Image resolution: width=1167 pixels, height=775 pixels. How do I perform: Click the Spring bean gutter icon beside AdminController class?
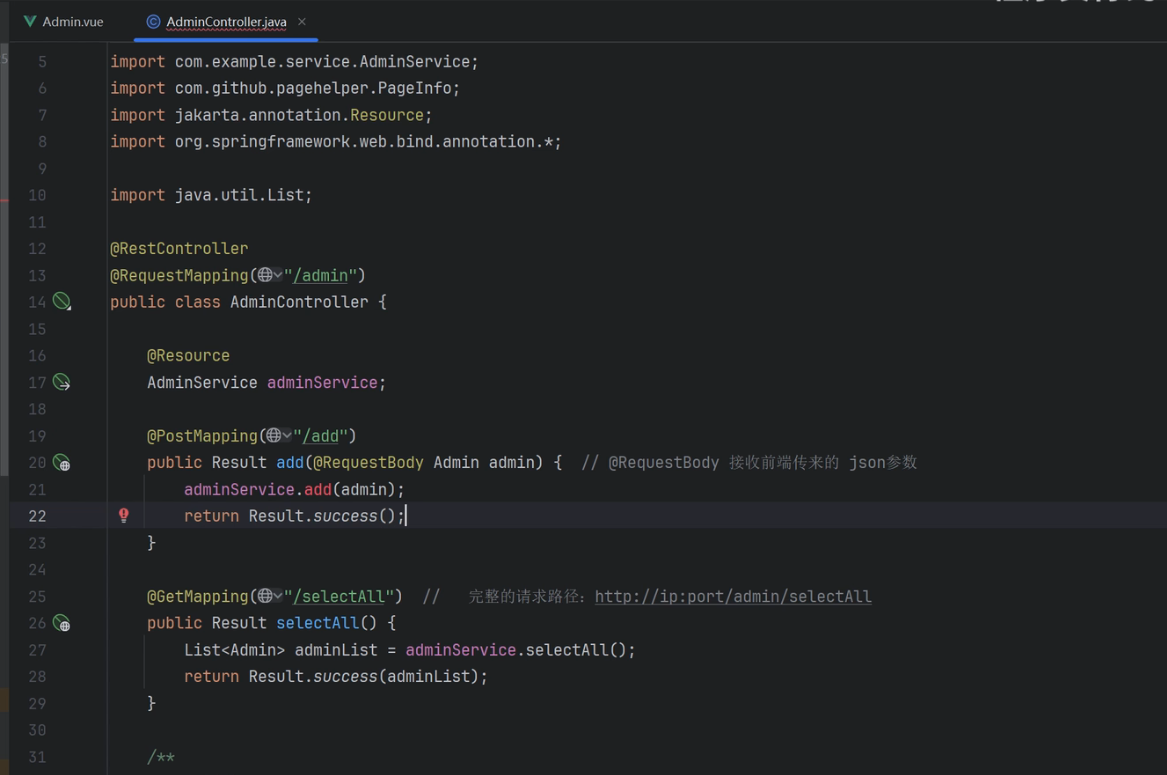[x=62, y=302]
